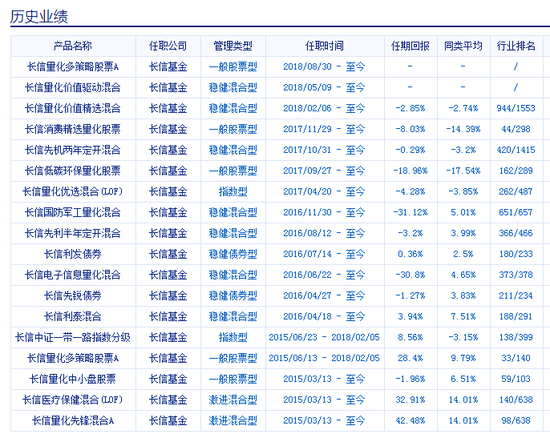Click the ranking 944/1553
Image resolution: width=550 pixels, height=442 pixels.
click(x=516, y=108)
